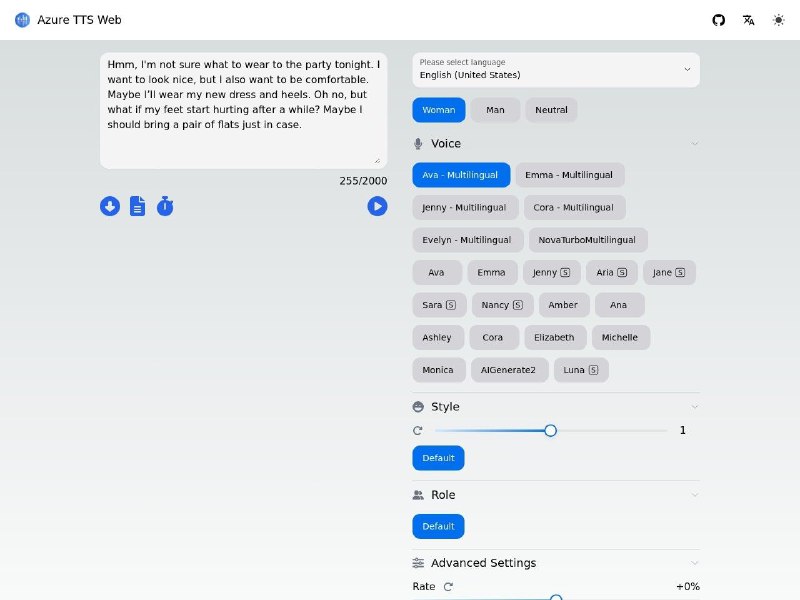Choose the Jenny - Multilingual voice
800x600 pixels.
(x=465, y=208)
